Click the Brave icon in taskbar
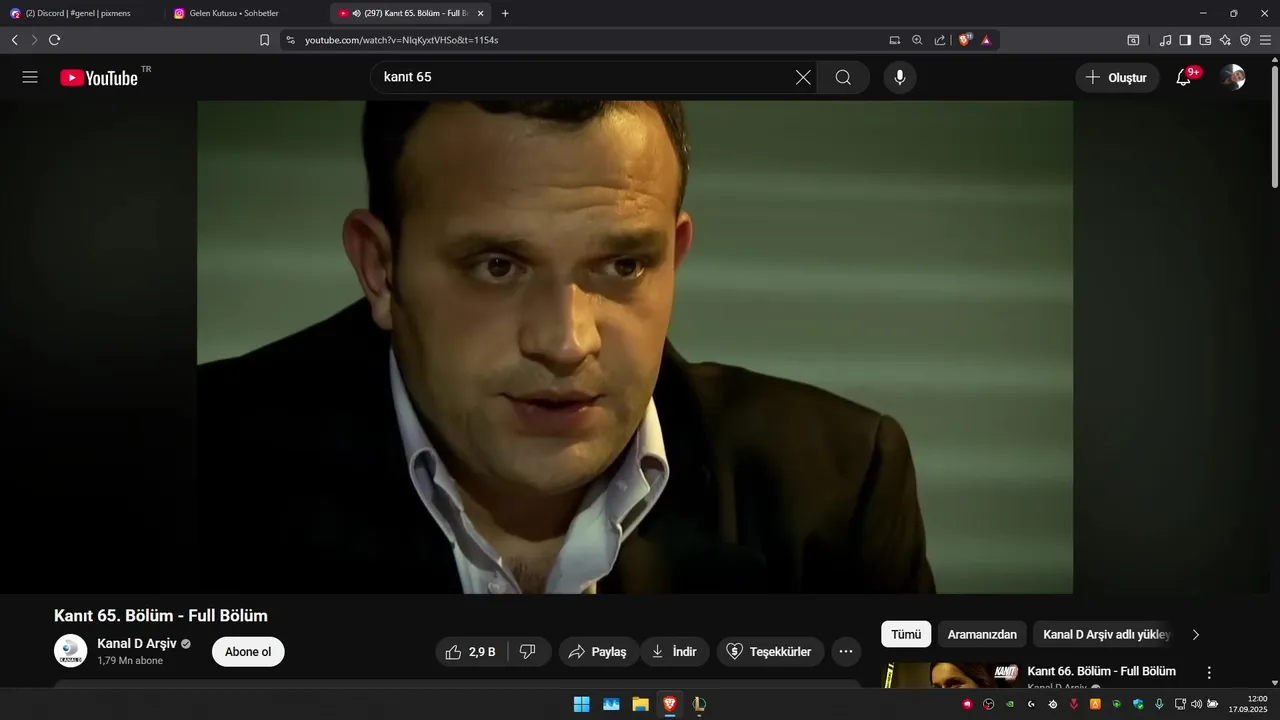 669,704
